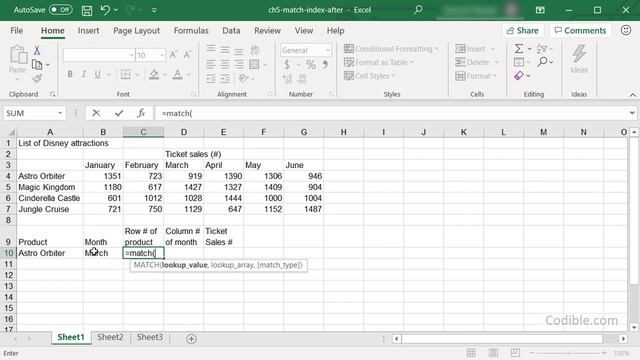This screenshot has width=640, height=360.
Task: Click the Accounting dollar format icon
Action: coord(287,64)
